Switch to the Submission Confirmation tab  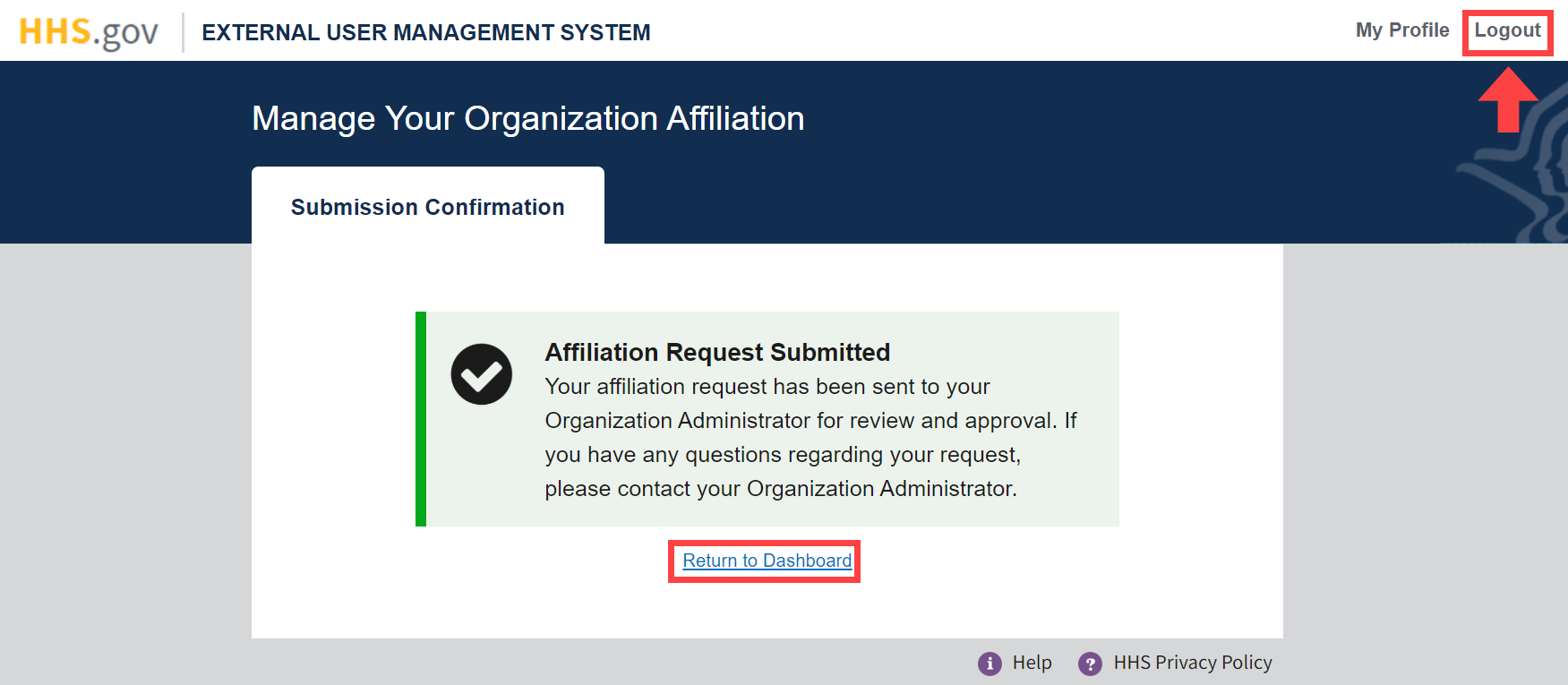427,207
